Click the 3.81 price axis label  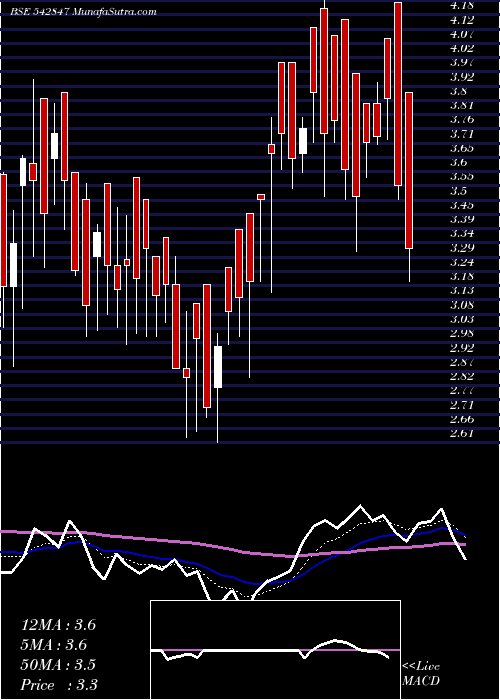462,105
